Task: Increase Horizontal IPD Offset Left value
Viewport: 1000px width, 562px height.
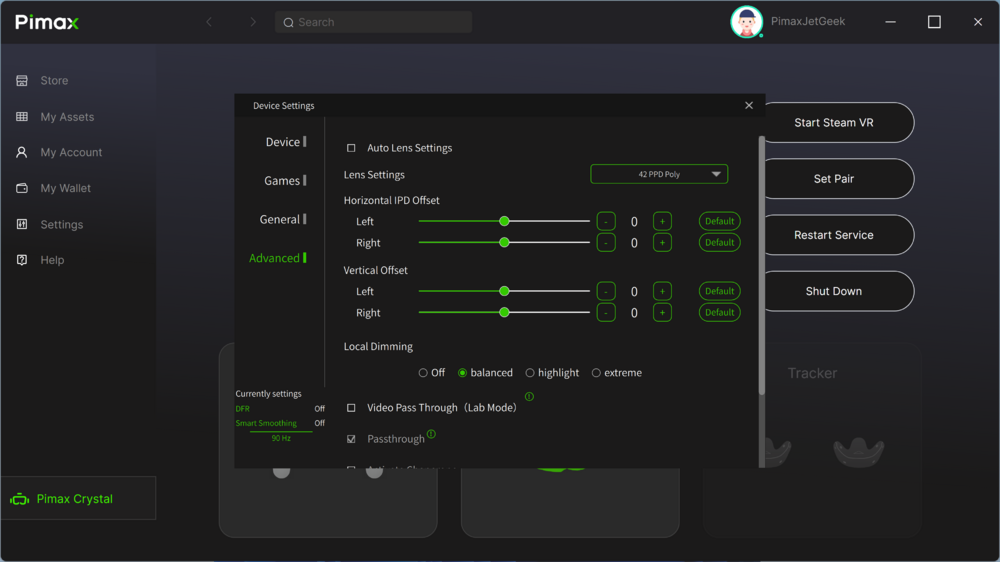Action: click(662, 221)
